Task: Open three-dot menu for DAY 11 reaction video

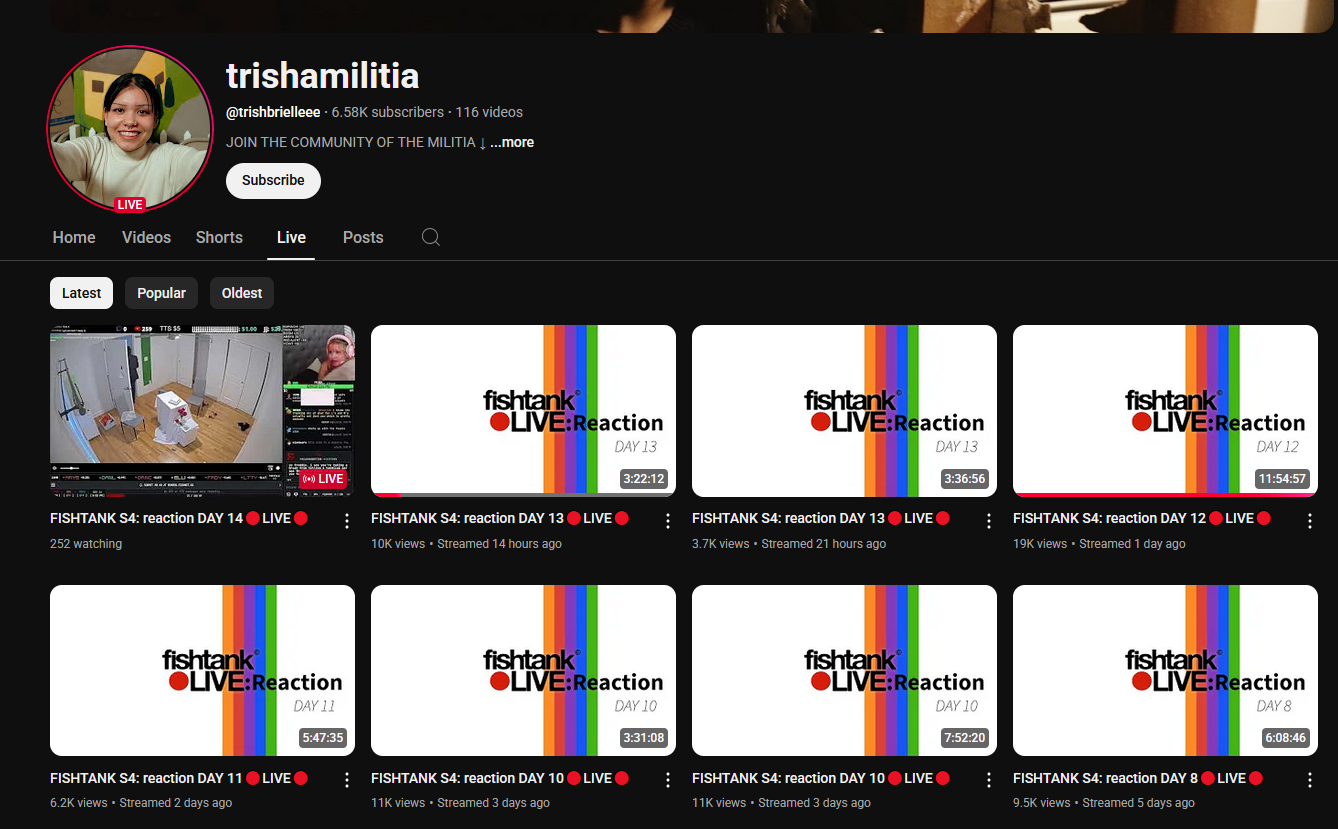Action: 347,781
